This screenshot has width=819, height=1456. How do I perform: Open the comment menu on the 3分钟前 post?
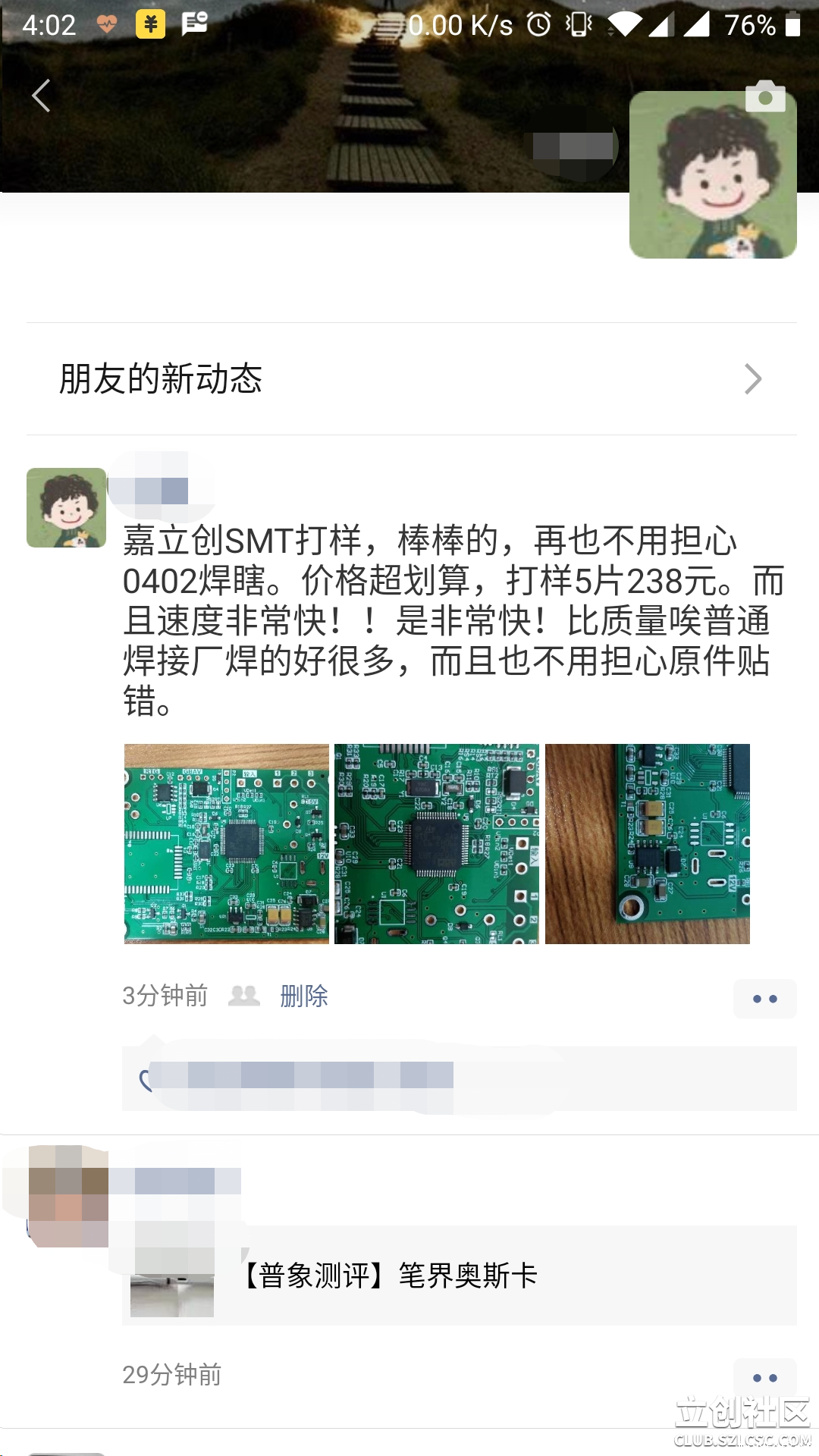(x=764, y=999)
